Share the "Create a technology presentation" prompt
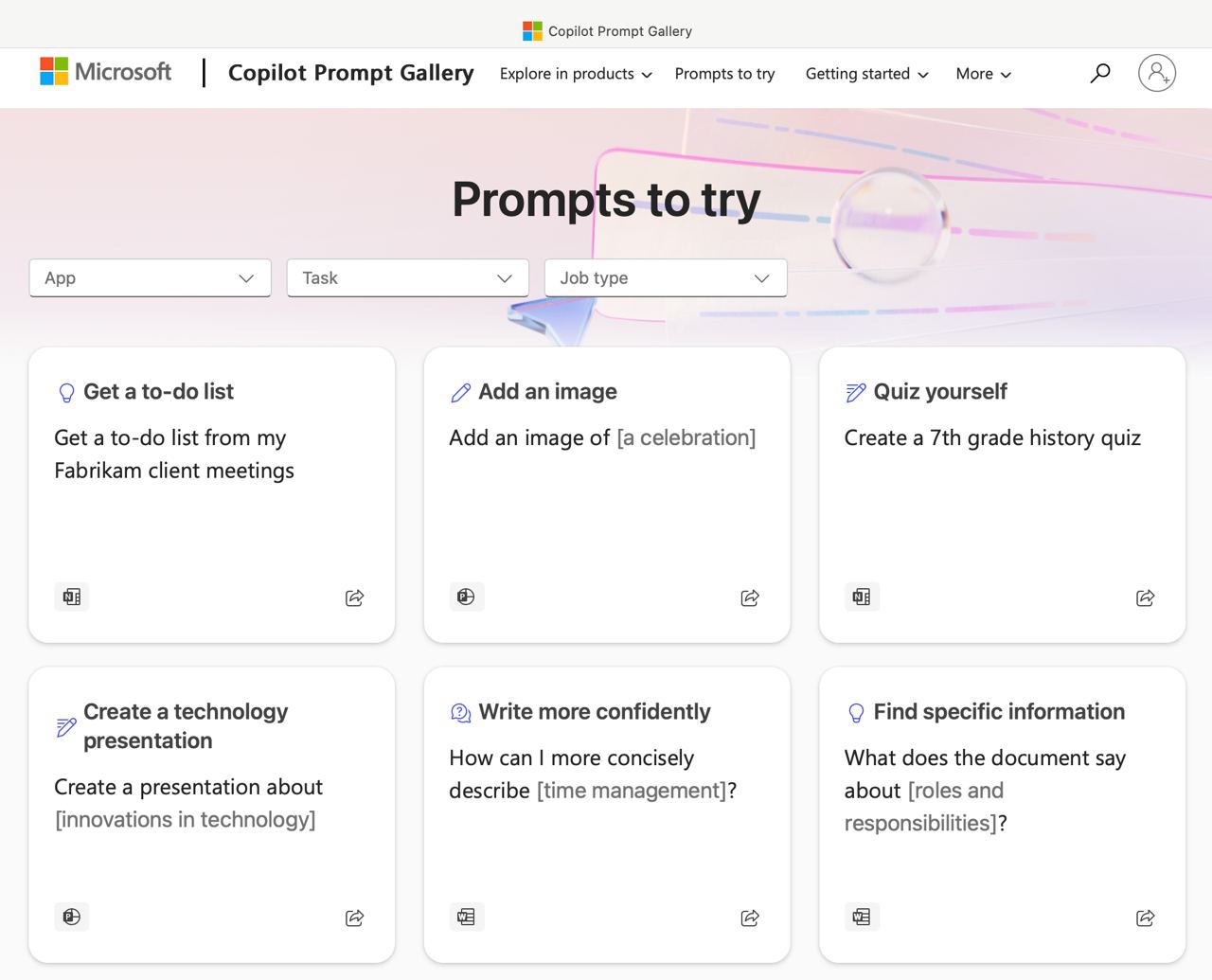 pos(354,918)
